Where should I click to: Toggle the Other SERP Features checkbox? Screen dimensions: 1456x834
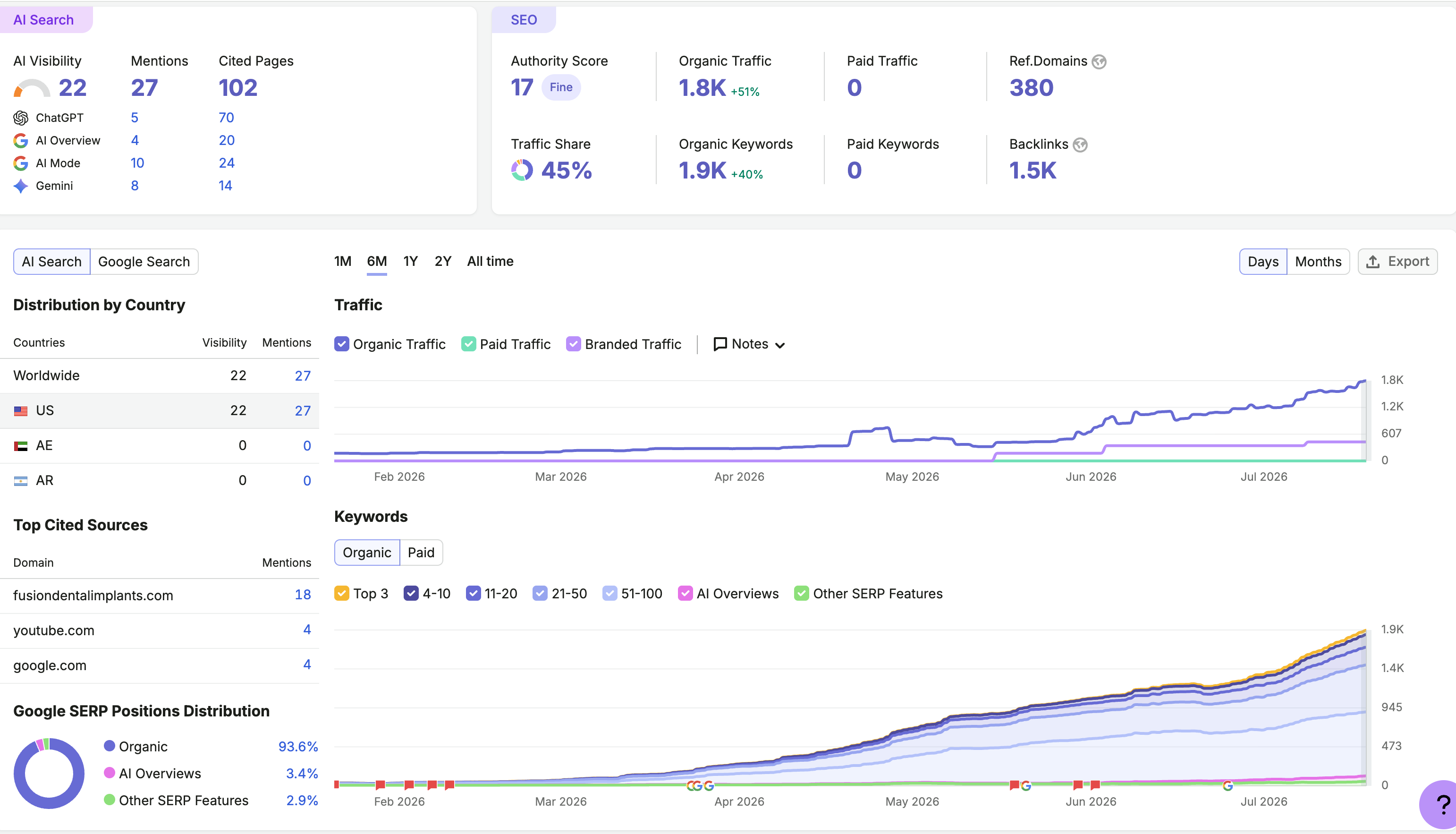point(802,594)
